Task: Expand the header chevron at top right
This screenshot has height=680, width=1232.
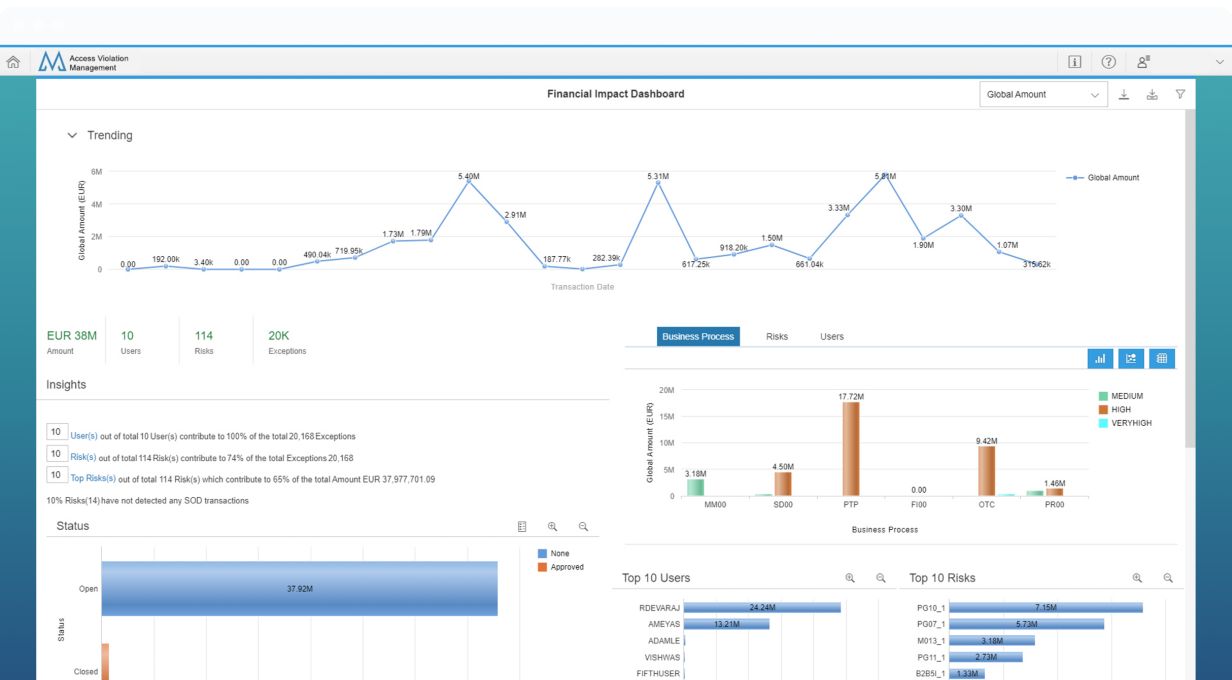Action: click(1219, 62)
